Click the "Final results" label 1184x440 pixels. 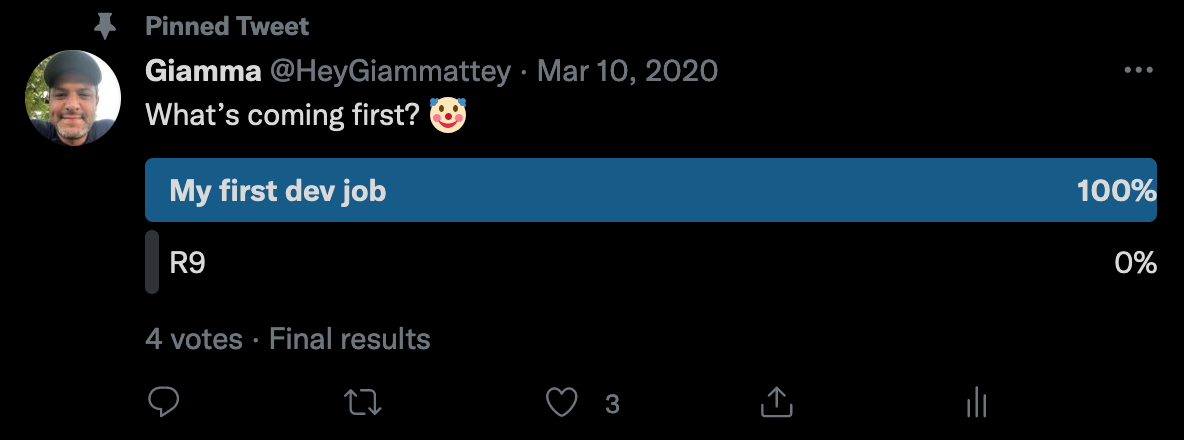(350, 339)
